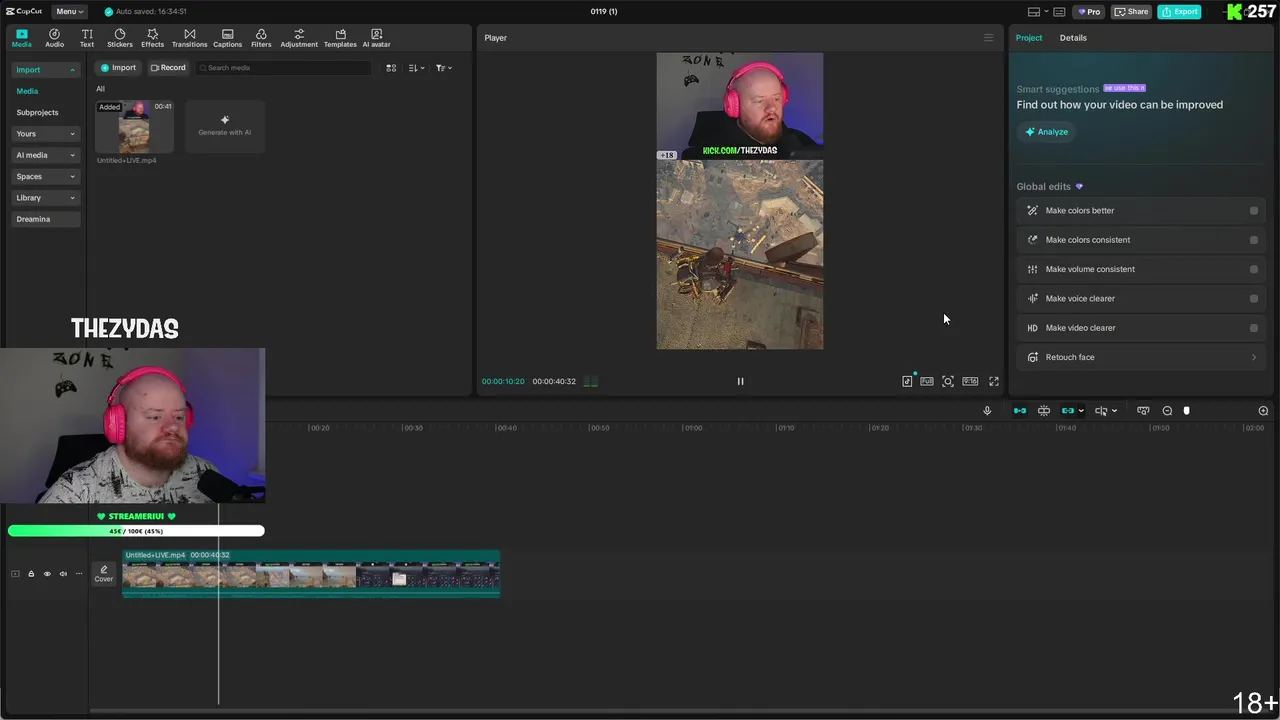Open the media filter dropdown

pos(444,68)
